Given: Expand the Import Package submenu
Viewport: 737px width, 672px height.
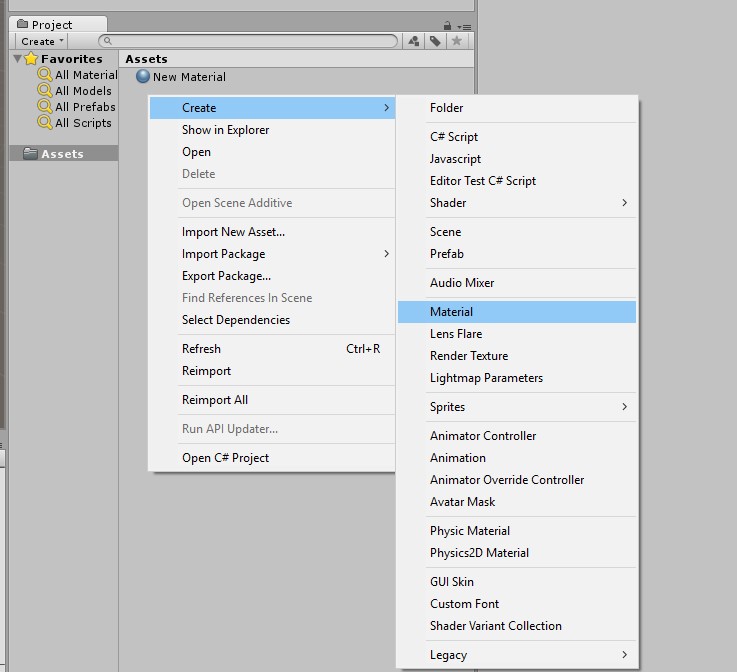Looking at the screenshot, I should (x=272, y=254).
